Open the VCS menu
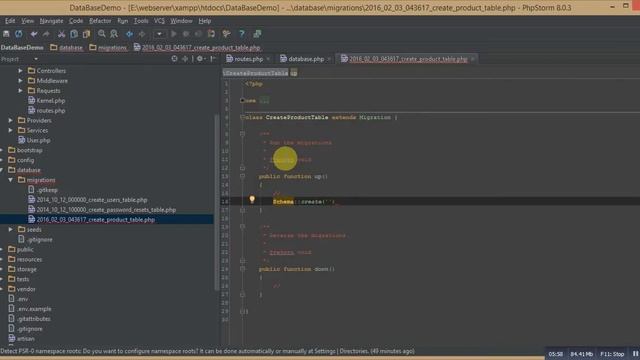 159,21
